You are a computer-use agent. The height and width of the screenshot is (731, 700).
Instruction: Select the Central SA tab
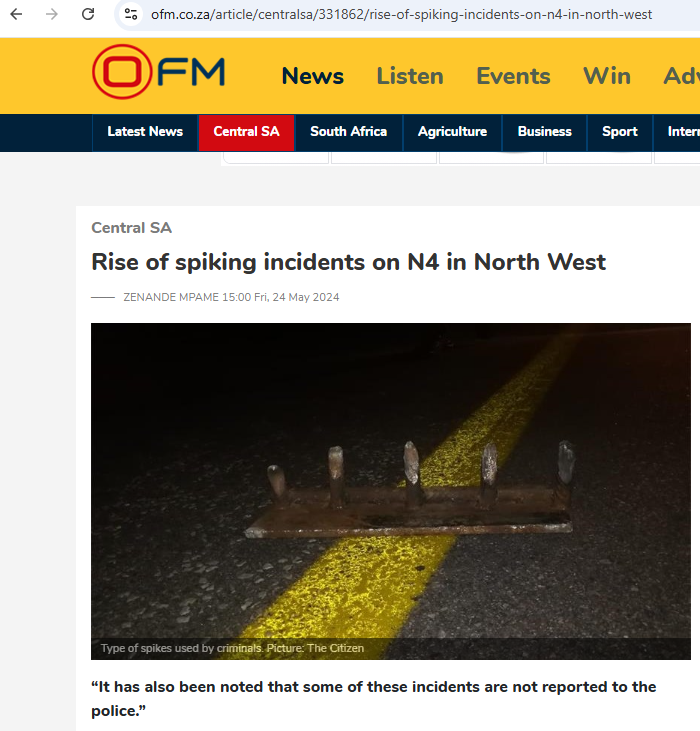click(247, 132)
